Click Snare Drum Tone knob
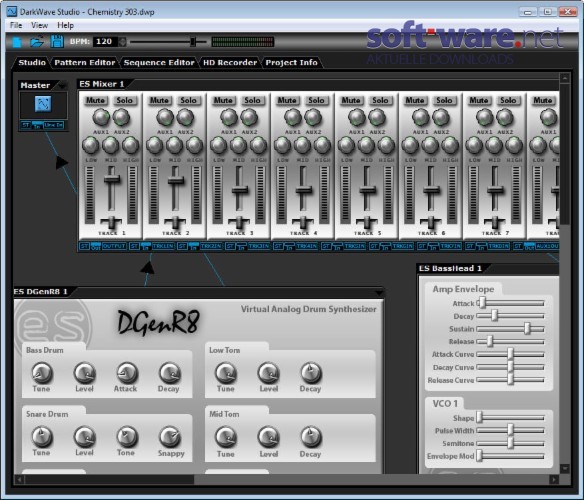 127,437
